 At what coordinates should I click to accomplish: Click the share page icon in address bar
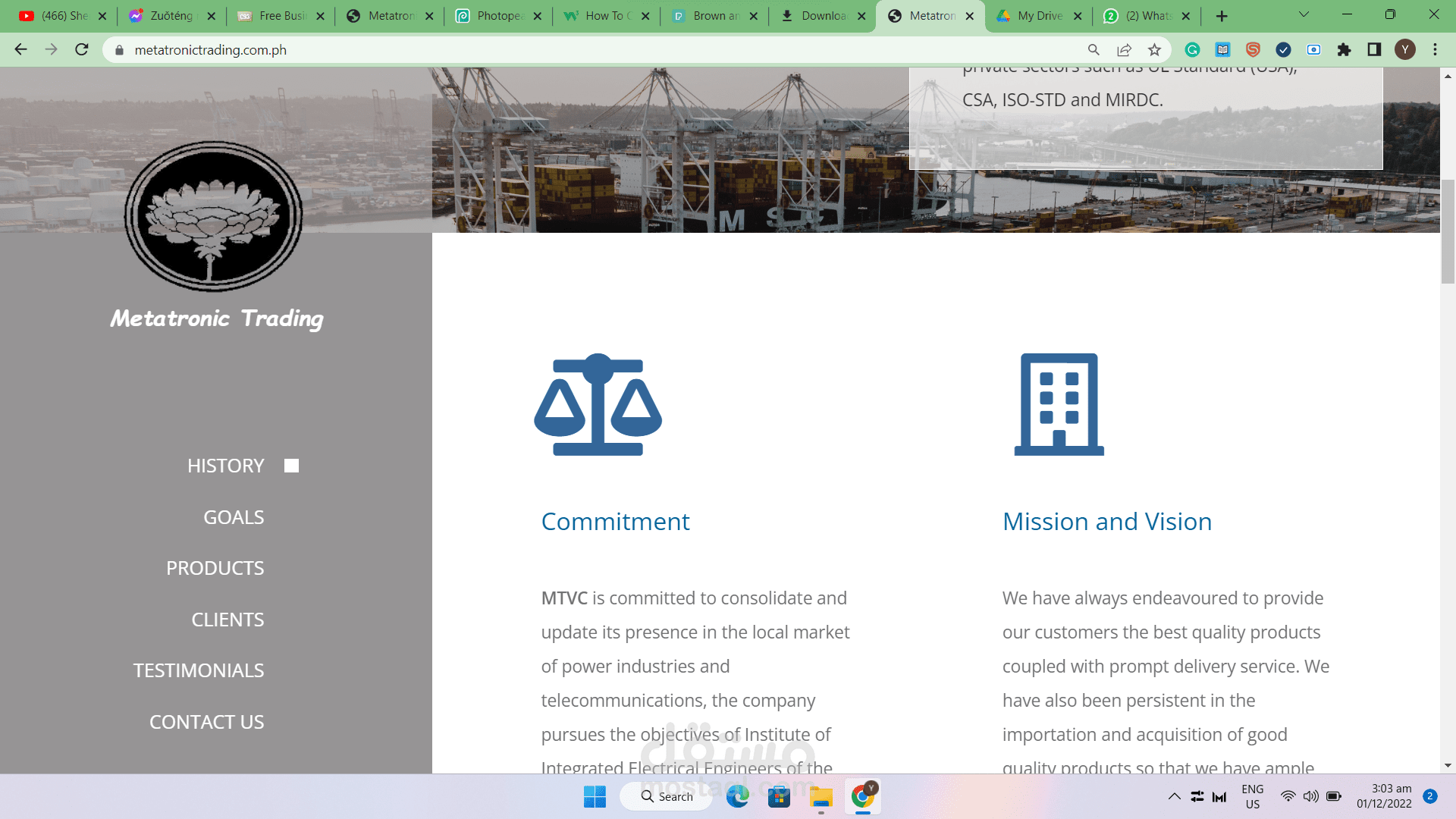point(1124,50)
